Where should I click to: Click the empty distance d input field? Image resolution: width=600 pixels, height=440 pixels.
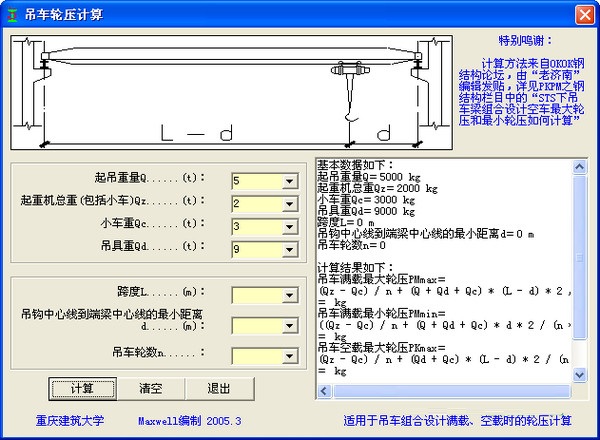[257, 326]
